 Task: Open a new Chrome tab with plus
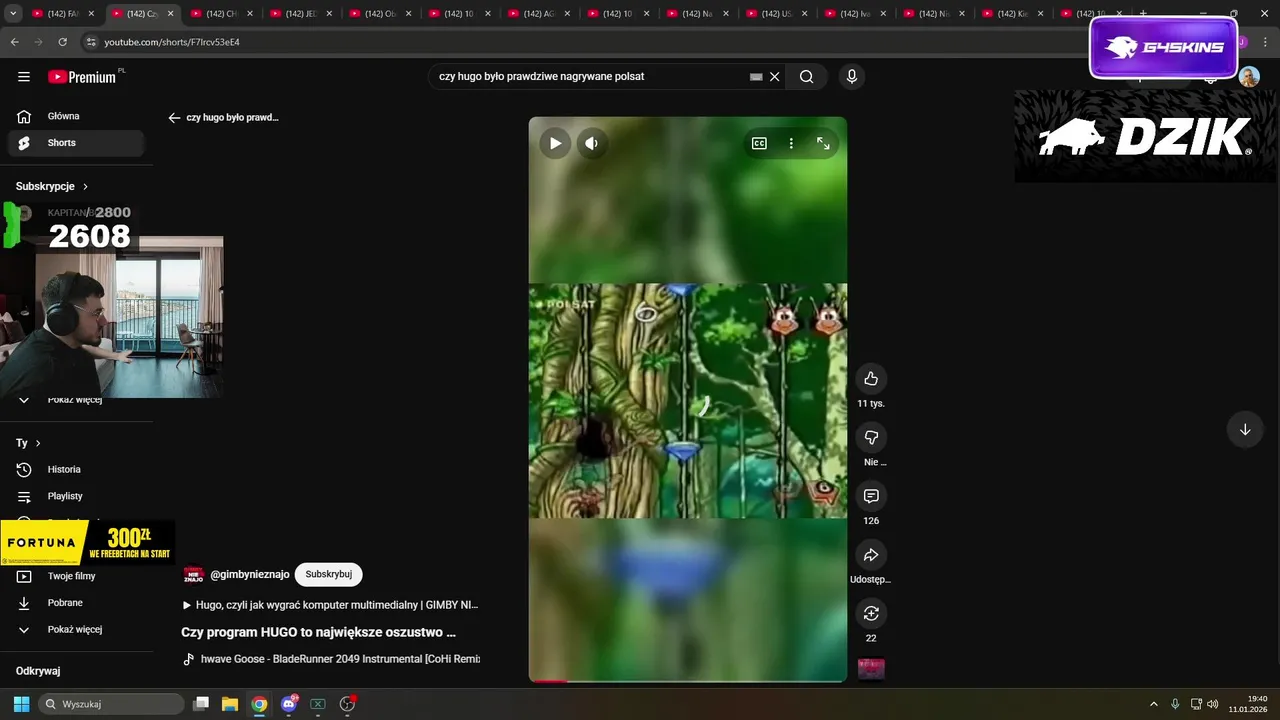(x=1143, y=13)
